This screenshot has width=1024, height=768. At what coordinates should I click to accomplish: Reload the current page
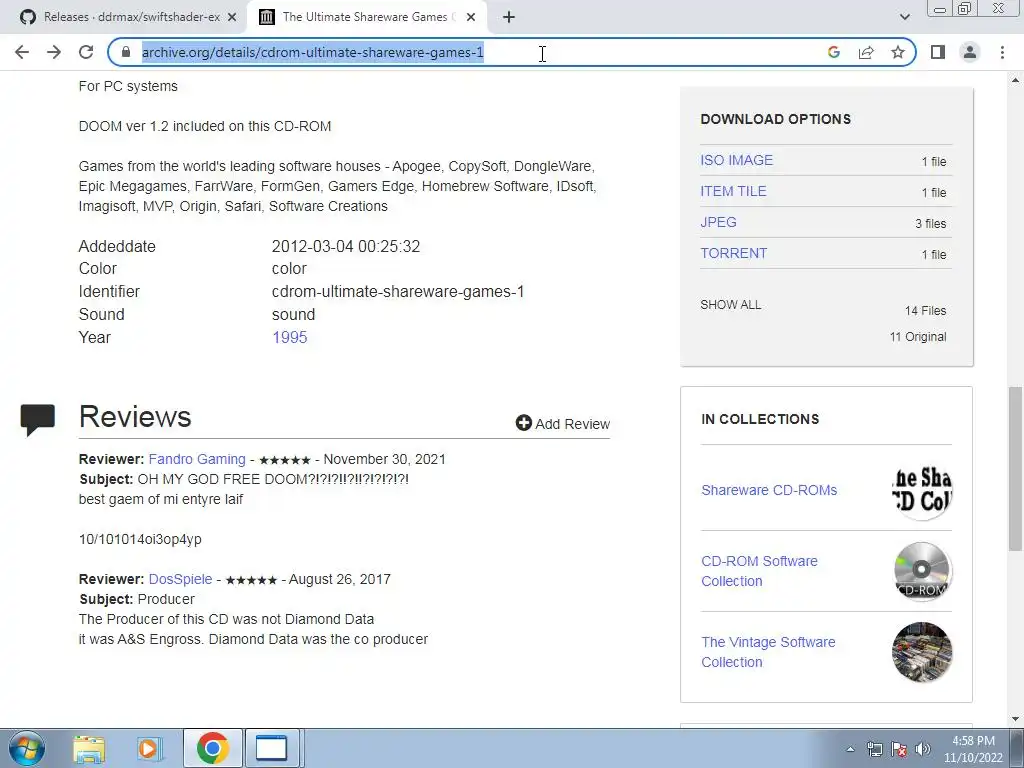(86, 52)
